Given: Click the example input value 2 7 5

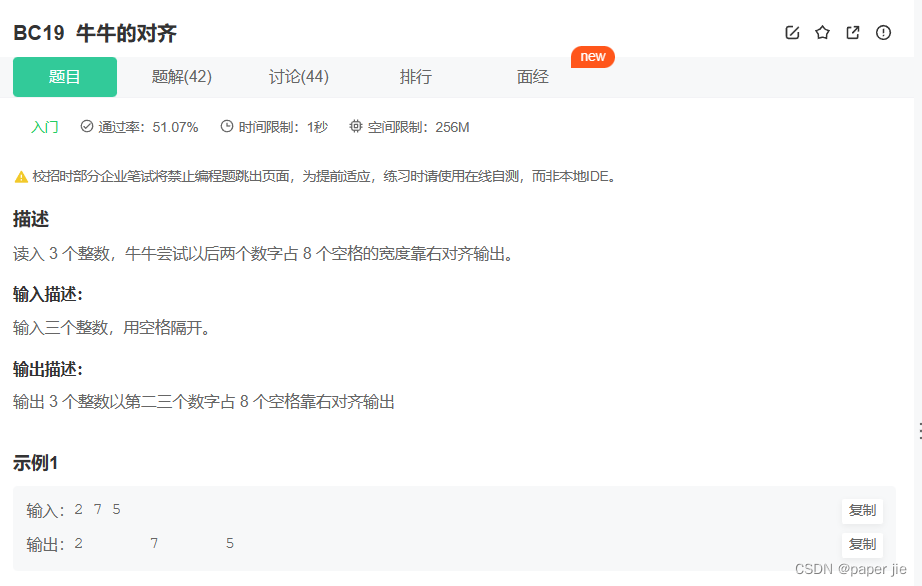Looking at the screenshot, I should click(x=98, y=510).
